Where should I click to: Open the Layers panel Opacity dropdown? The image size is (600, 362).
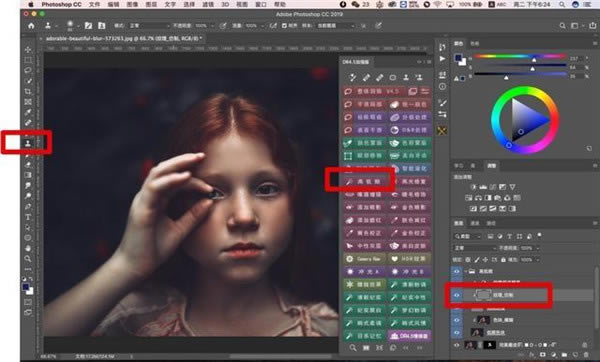click(538, 248)
